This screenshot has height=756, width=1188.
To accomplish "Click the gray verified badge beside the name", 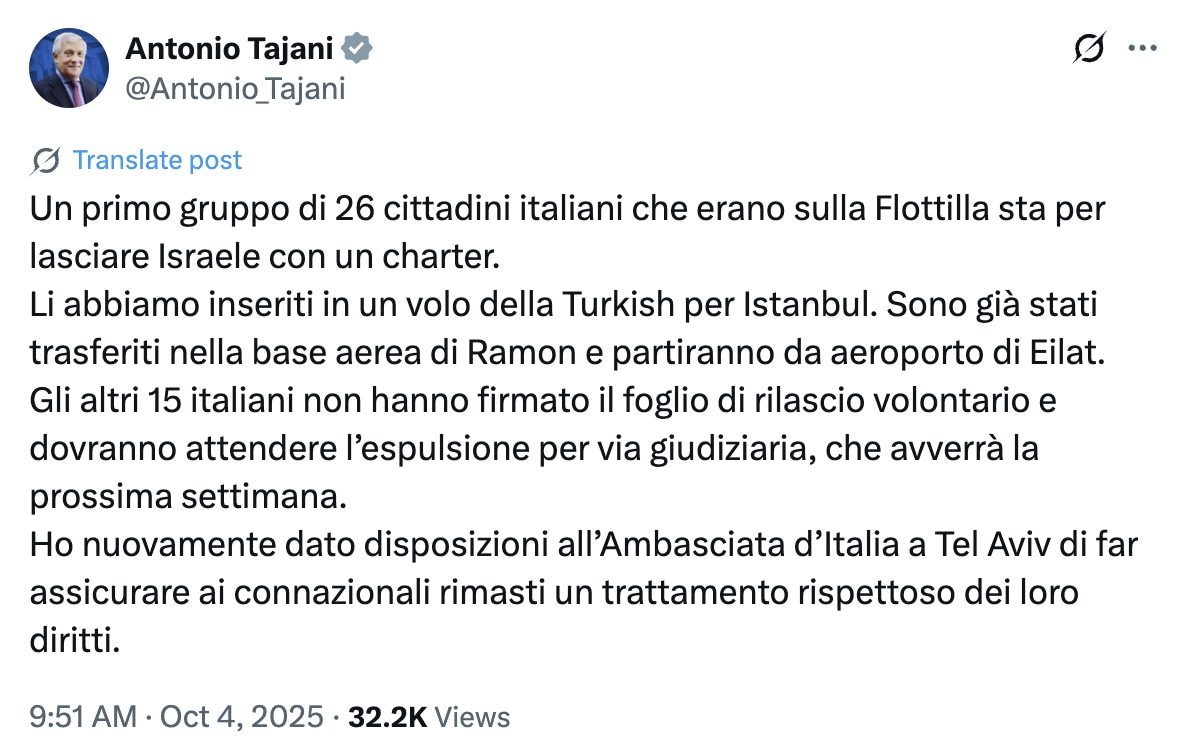I will (x=358, y=48).
